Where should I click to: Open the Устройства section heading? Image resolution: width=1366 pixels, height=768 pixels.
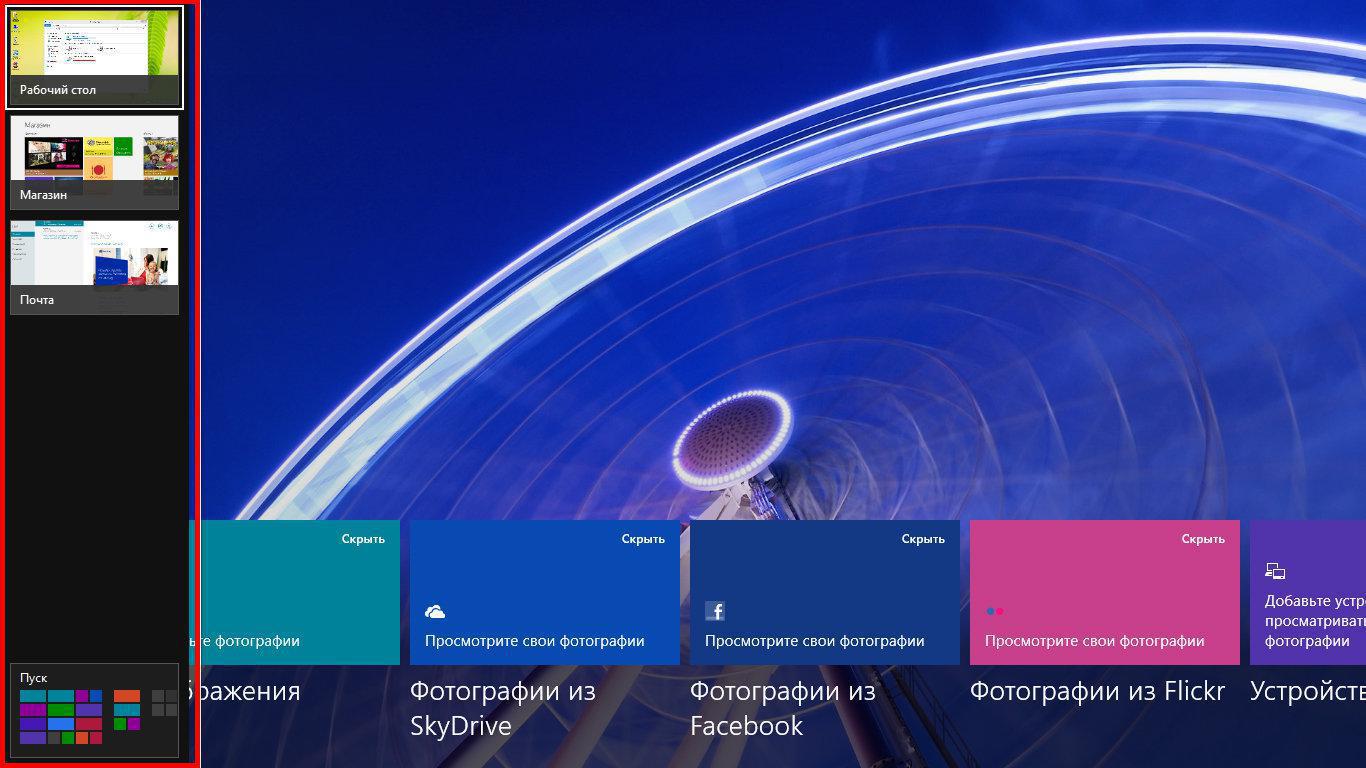coord(1308,691)
